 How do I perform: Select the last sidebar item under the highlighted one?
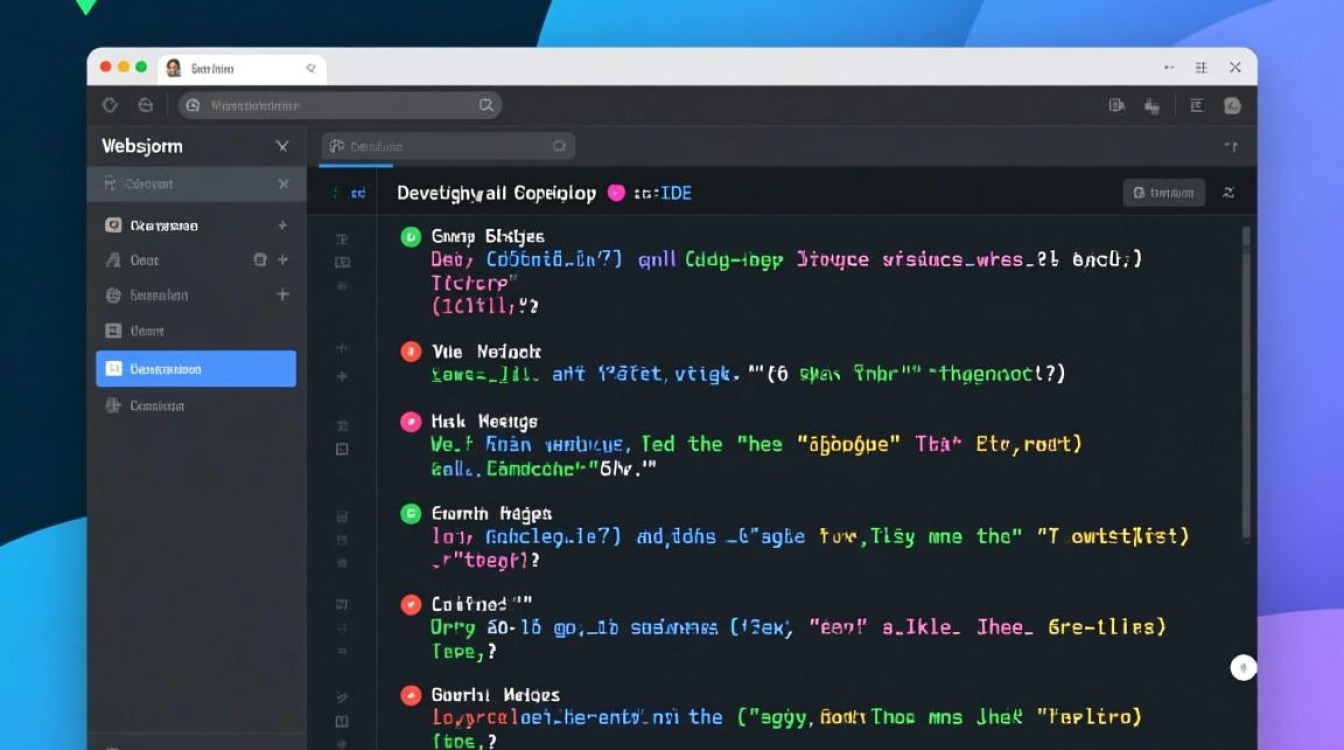pos(196,406)
